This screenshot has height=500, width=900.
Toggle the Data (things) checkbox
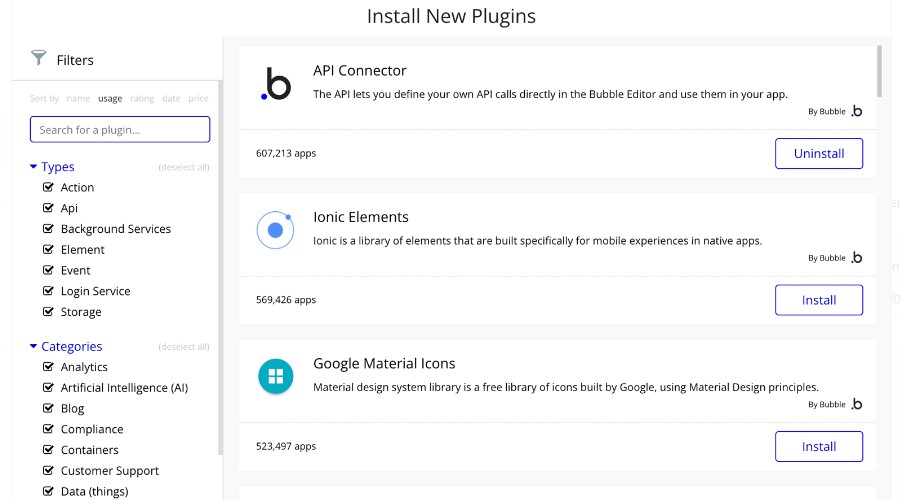[48, 491]
